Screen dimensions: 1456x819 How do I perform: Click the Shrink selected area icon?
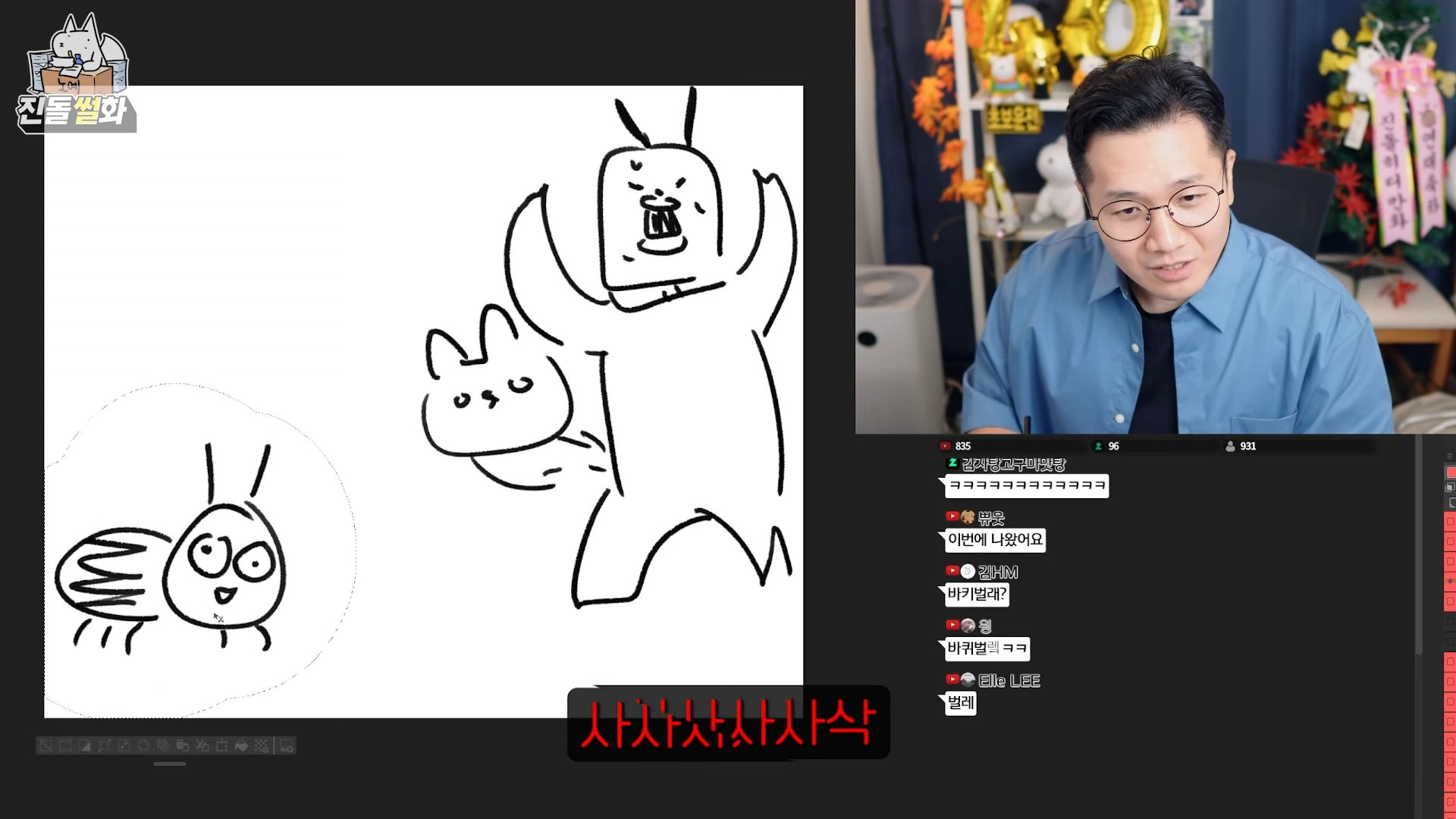124,745
